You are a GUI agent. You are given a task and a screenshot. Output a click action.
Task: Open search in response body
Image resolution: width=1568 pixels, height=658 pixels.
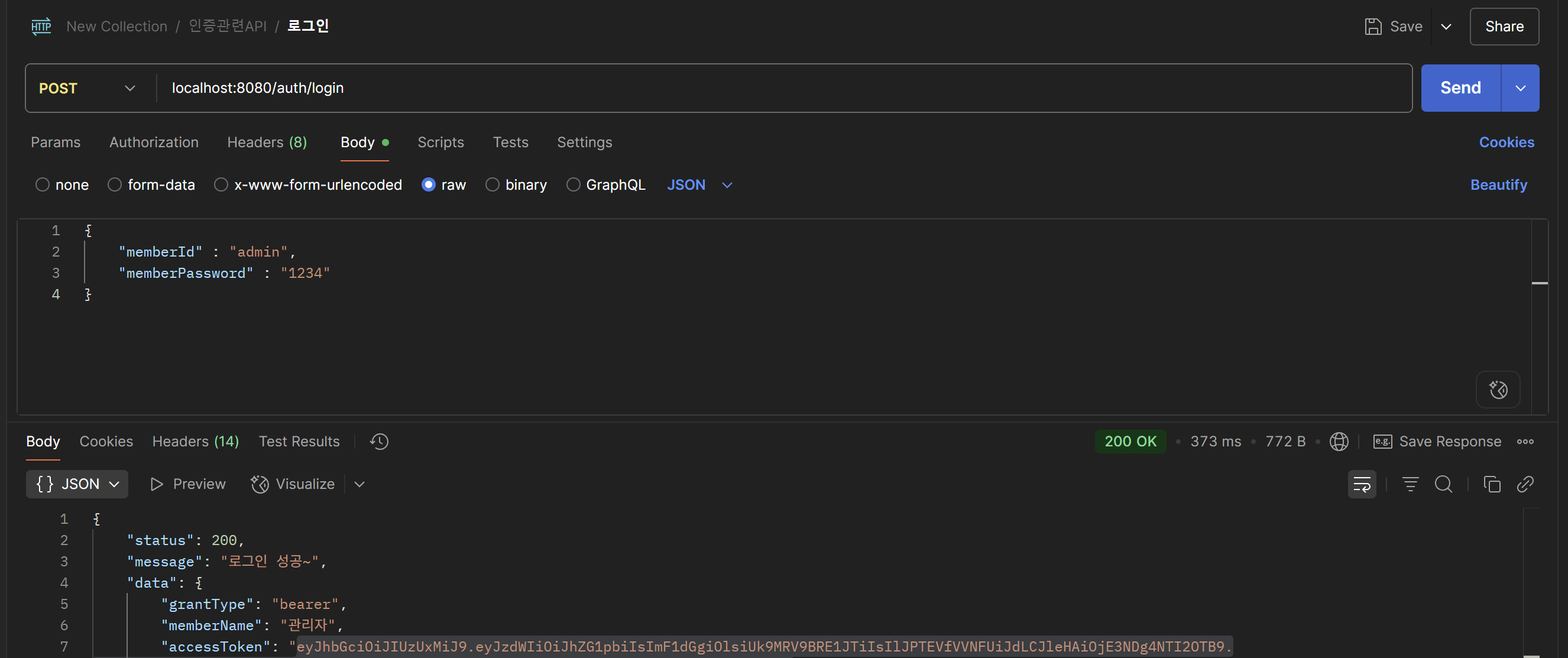[1443, 484]
